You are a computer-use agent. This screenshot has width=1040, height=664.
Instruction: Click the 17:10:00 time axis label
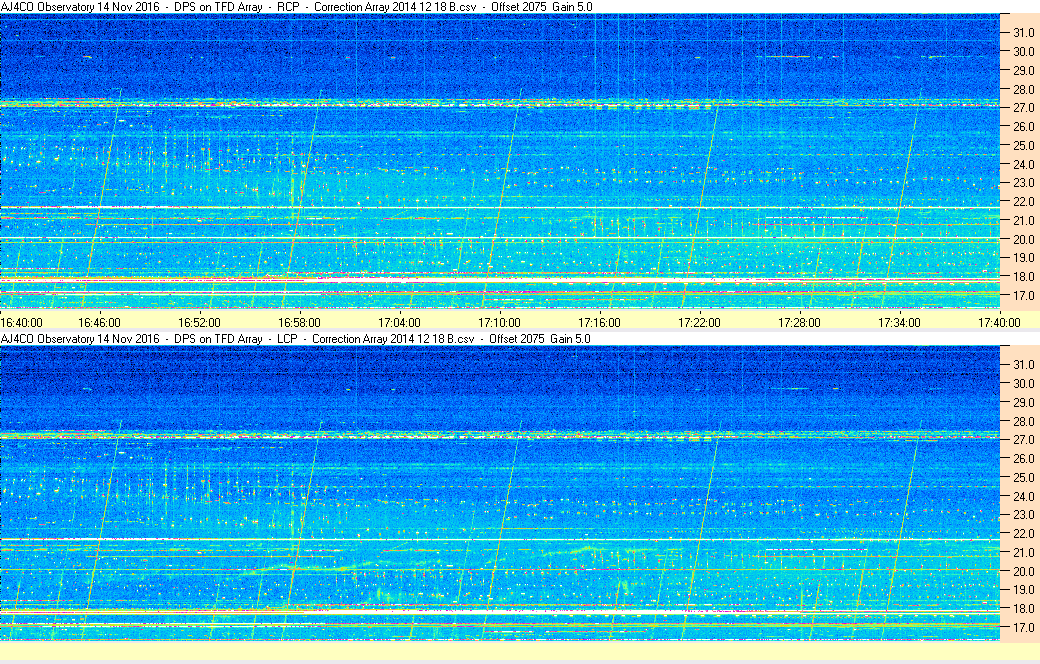pos(499,323)
